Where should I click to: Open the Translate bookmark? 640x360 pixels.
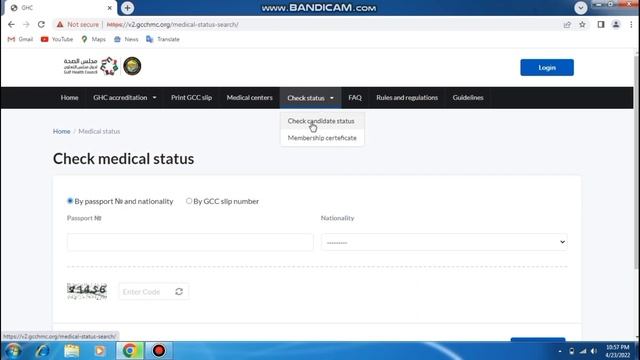click(163, 39)
